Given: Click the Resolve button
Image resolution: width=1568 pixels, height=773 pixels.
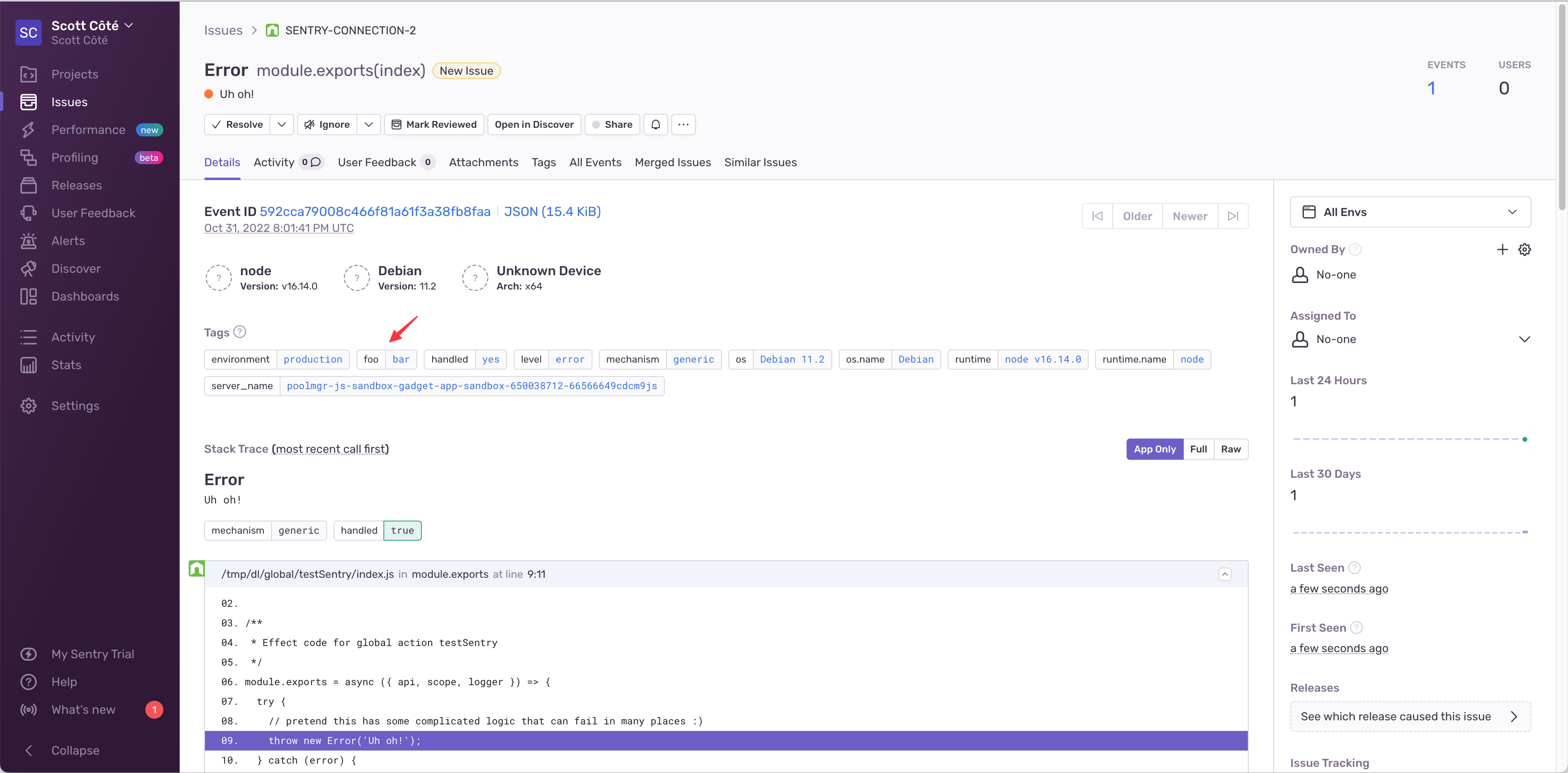Looking at the screenshot, I should tap(237, 125).
